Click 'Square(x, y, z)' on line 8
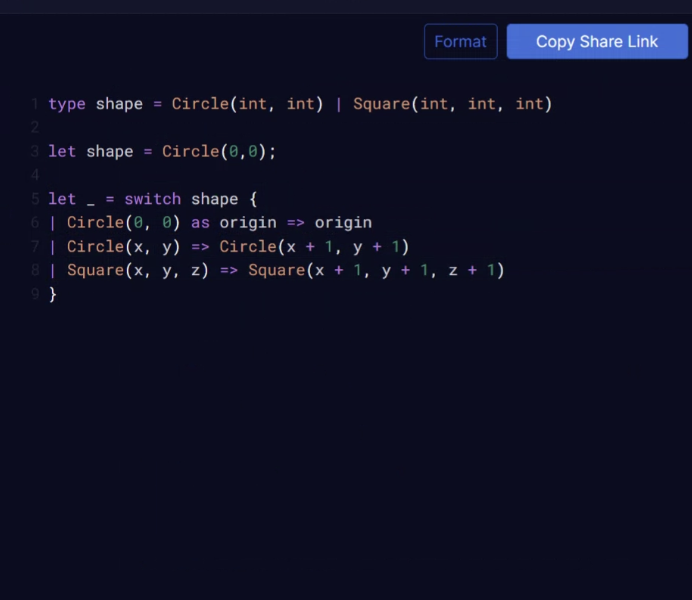Image resolution: width=692 pixels, height=600 pixels. [x=138, y=270]
